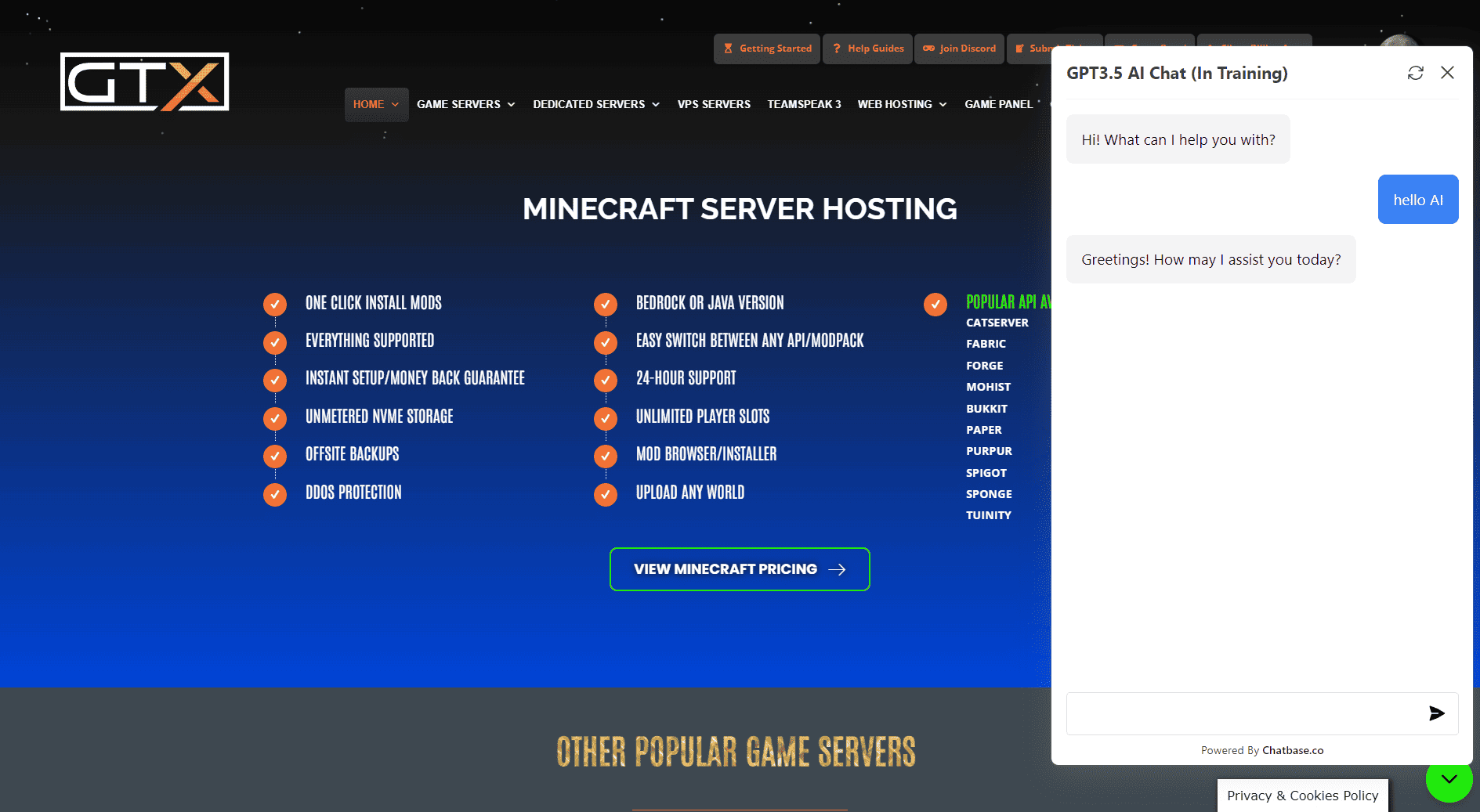Open the Help Guides link

pyautogui.click(x=868, y=49)
